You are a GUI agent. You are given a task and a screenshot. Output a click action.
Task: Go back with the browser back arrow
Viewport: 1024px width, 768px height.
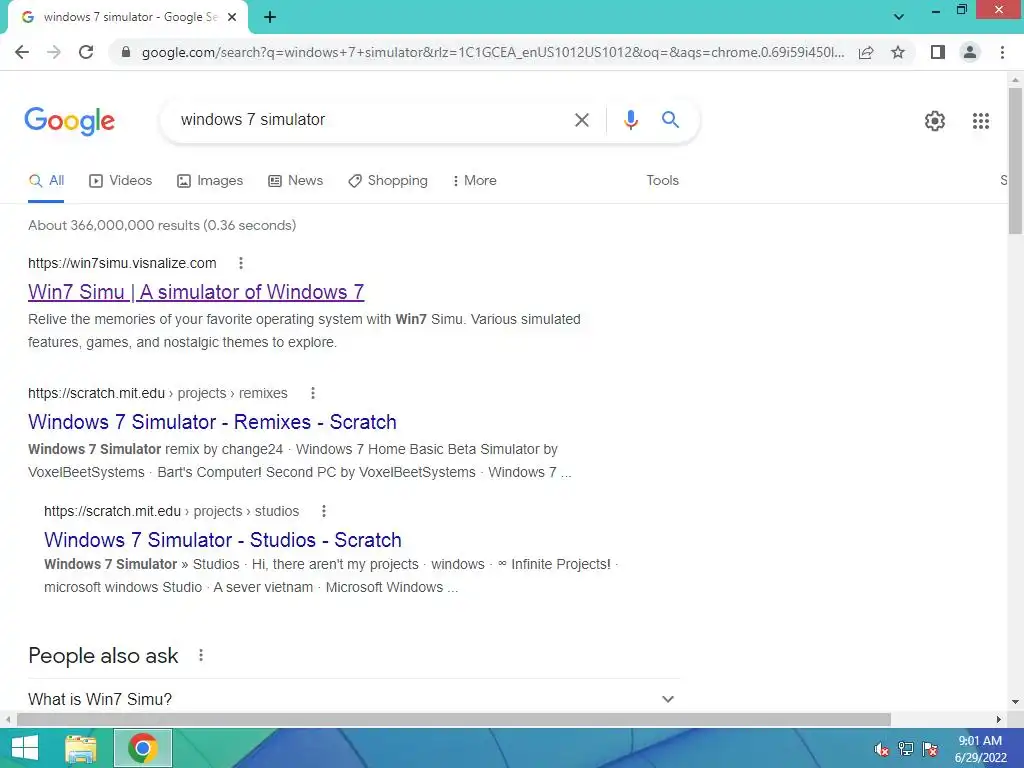[22, 52]
